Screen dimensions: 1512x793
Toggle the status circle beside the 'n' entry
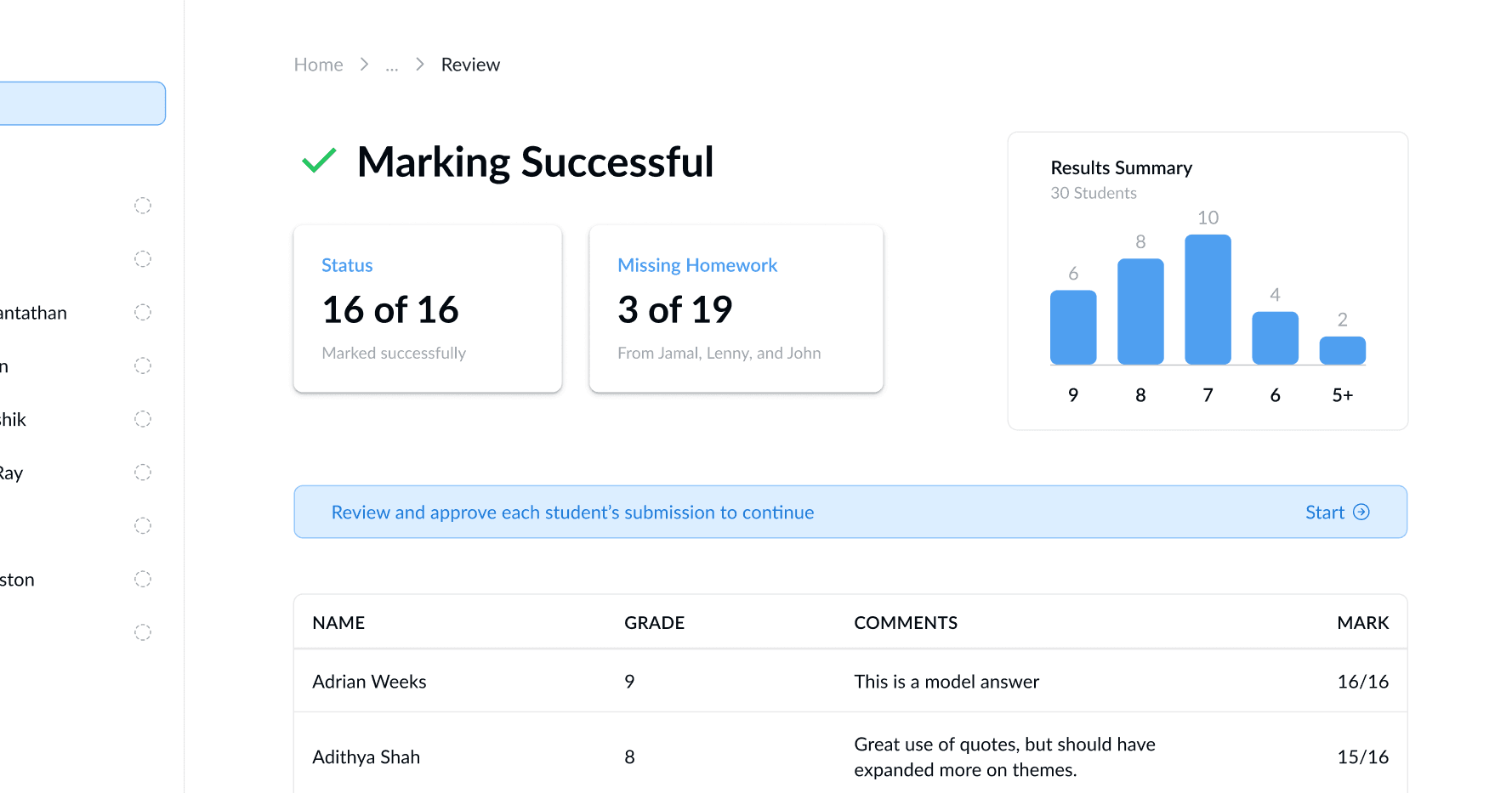click(x=143, y=366)
